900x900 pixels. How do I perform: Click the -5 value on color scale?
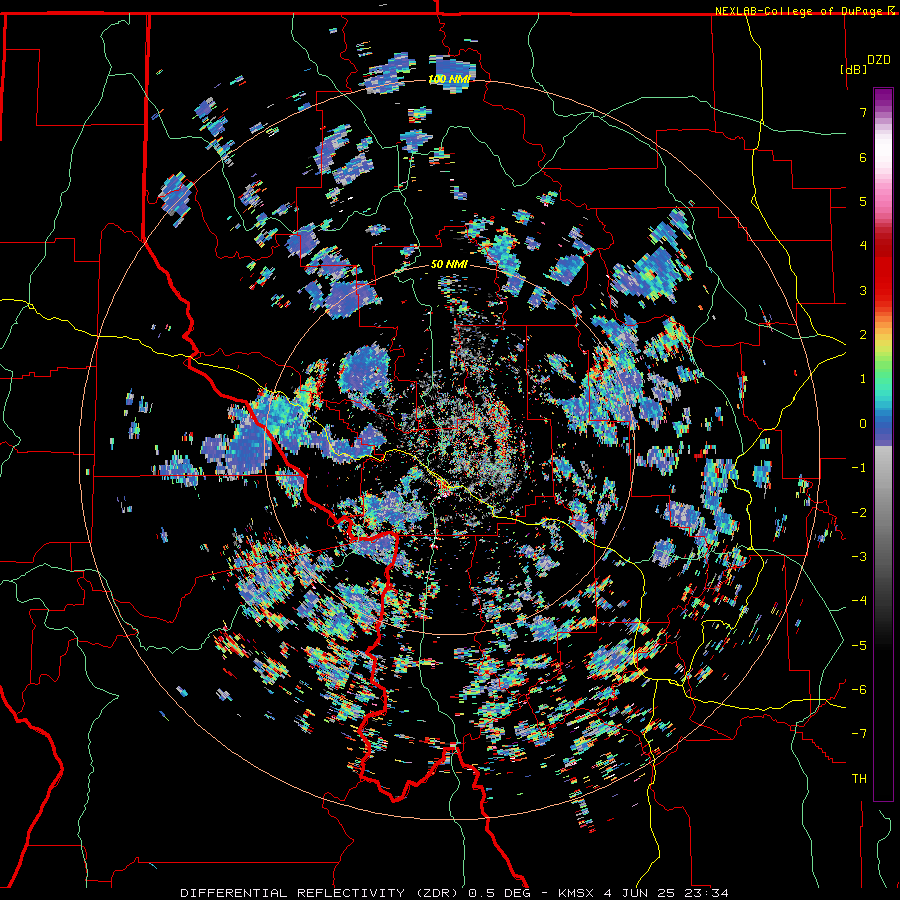(x=859, y=645)
